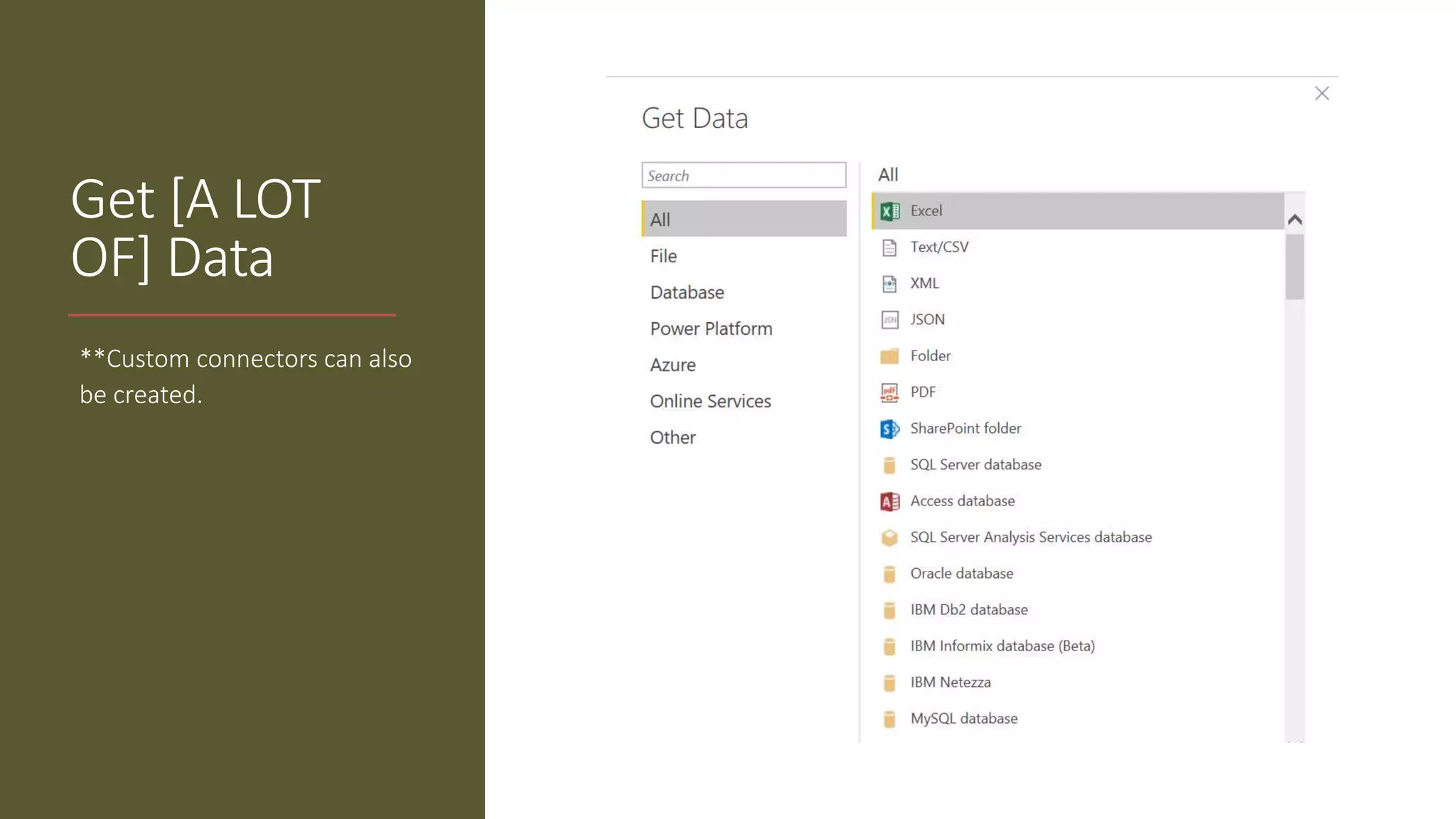The image size is (1456, 819).
Task: Click the SharePoint folder icon
Action: pyautogui.click(x=889, y=429)
